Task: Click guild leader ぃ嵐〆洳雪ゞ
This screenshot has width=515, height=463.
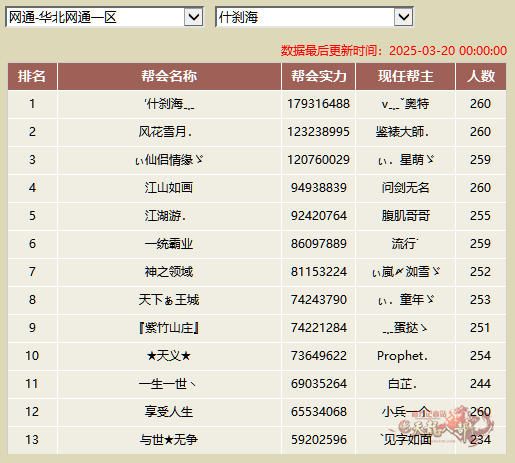Action: tap(406, 272)
